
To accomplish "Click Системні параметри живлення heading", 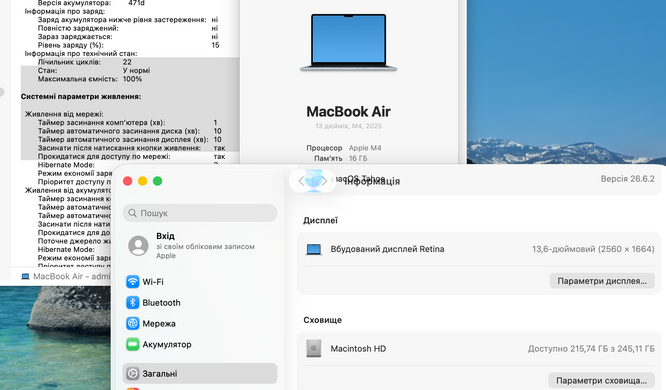I will tap(81, 96).
